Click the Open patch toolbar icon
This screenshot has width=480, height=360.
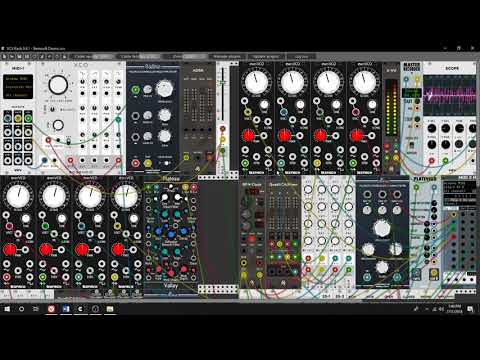[12, 57]
